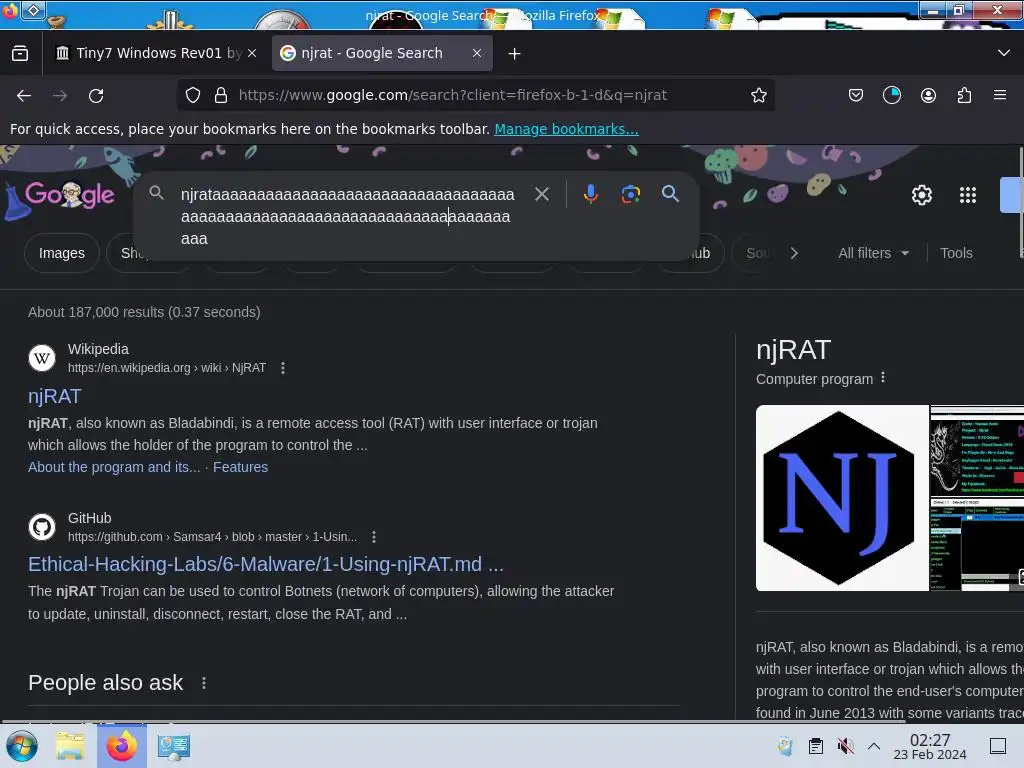Expand the All filters dropdown

[x=873, y=253]
